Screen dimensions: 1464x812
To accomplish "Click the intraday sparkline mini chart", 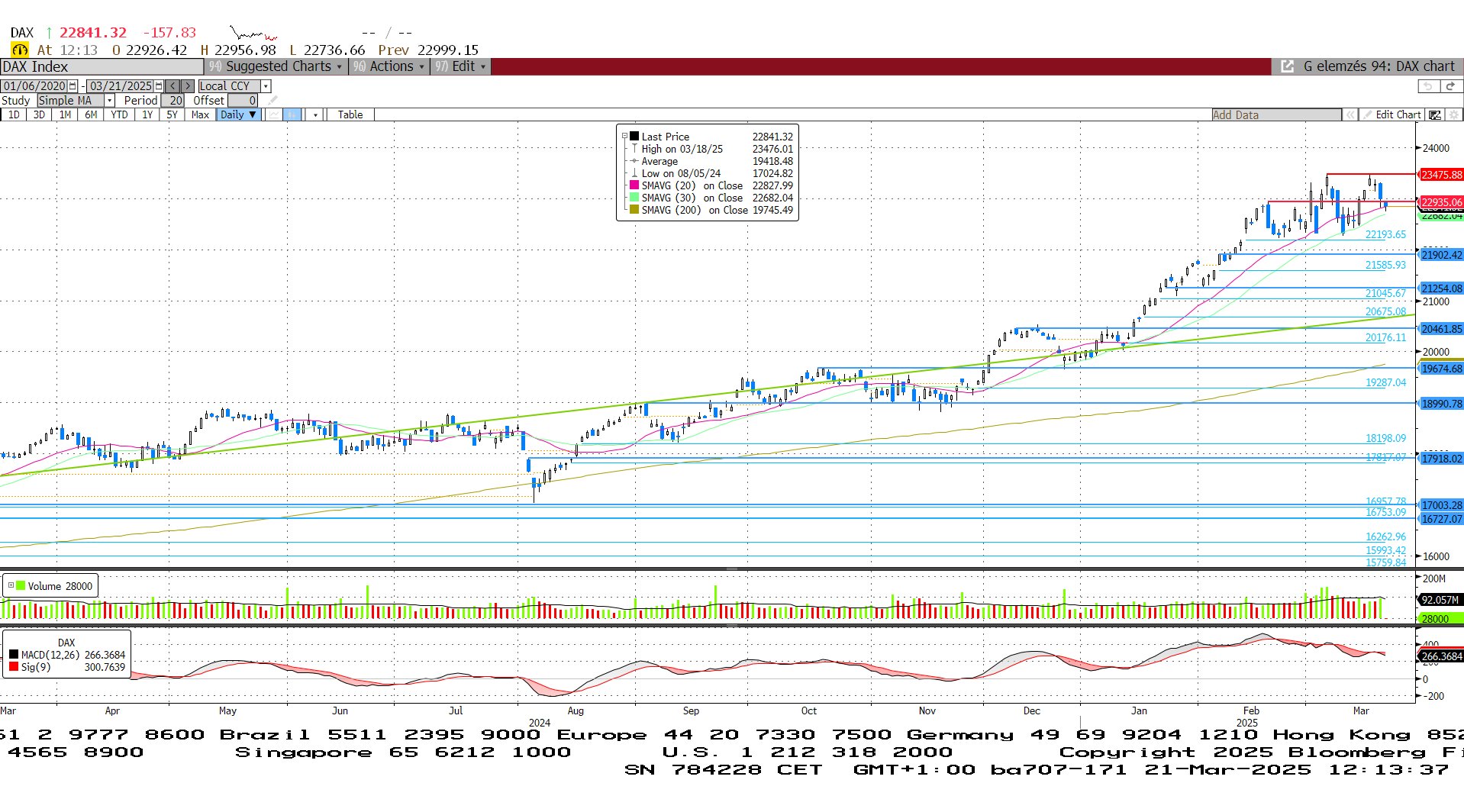I will pyautogui.click(x=253, y=33).
